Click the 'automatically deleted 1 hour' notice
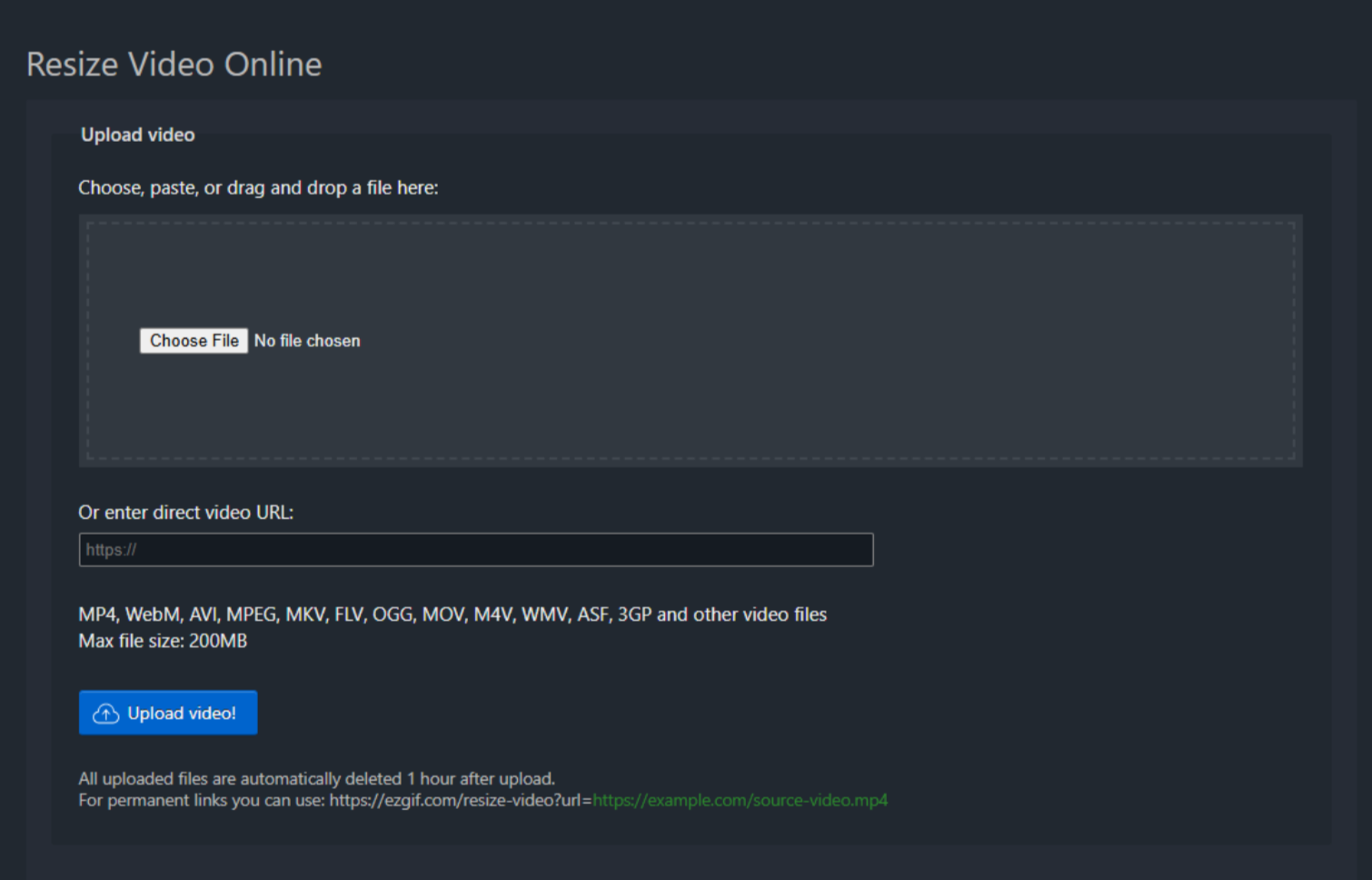This screenshot has width=1372, height=880. 317,778
